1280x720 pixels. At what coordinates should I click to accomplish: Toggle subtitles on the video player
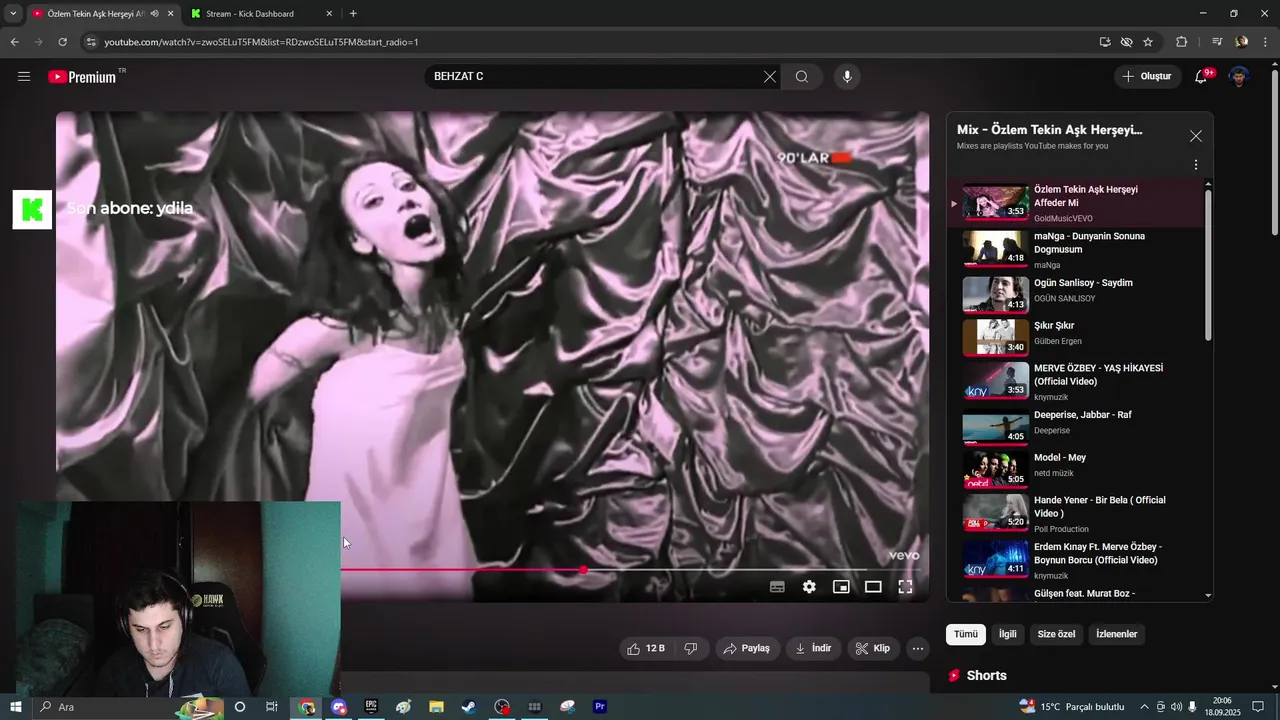pos(777,587)
